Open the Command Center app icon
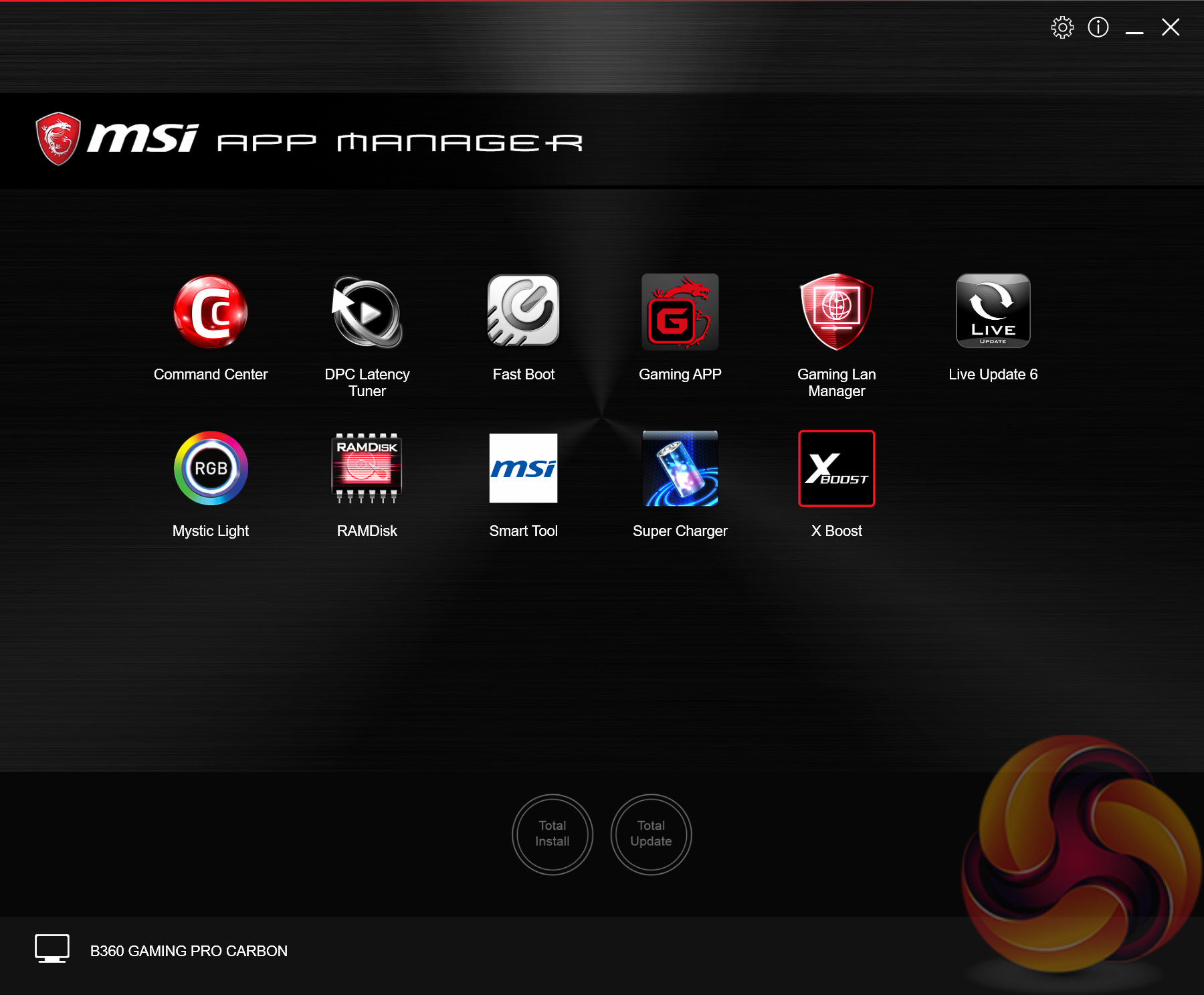 click(211, 312)
